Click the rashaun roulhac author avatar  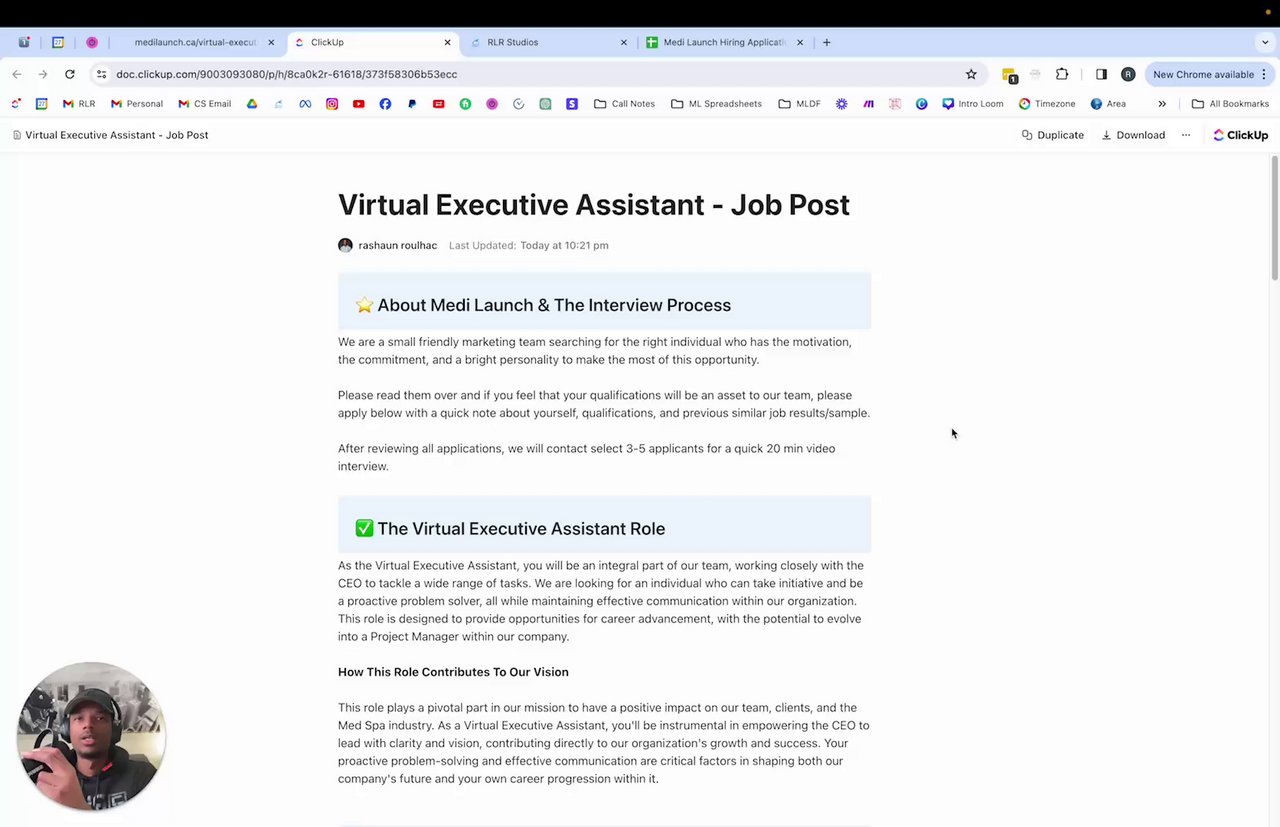point(345,245)
